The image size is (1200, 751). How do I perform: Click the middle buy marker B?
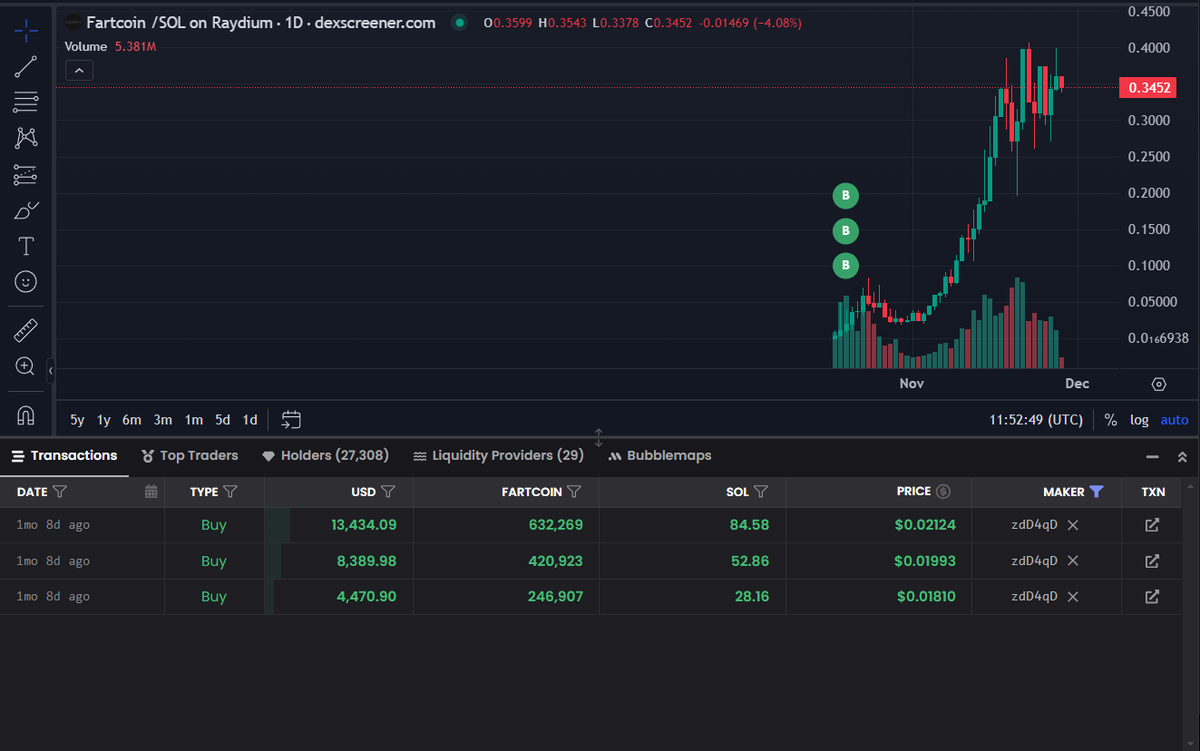[846, 231]
